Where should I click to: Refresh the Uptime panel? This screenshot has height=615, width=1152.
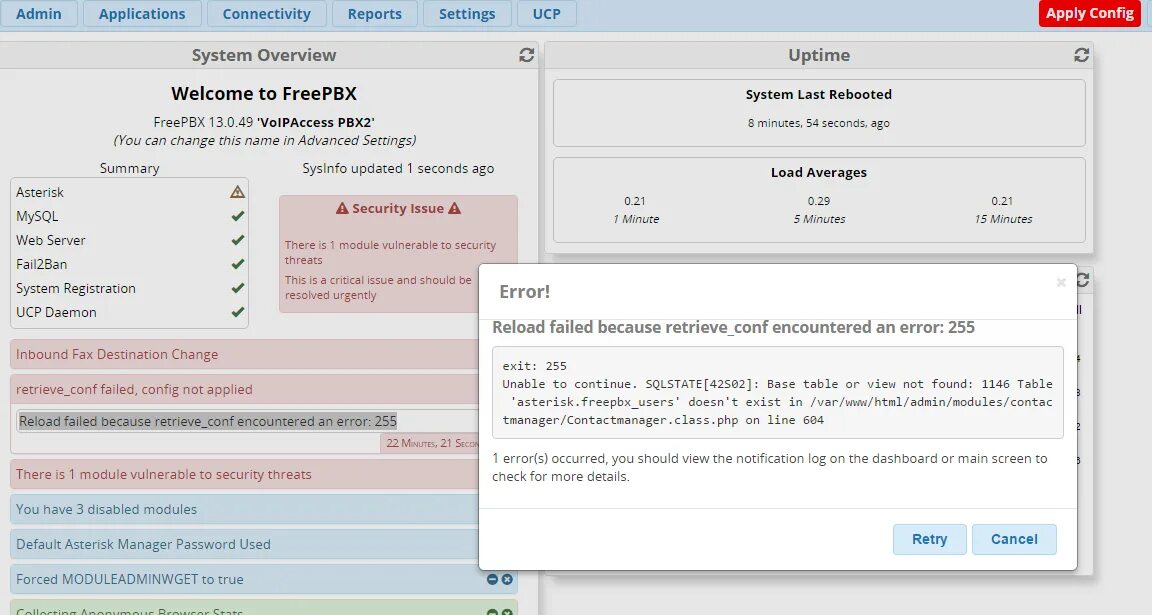[x=1081, y=55]
